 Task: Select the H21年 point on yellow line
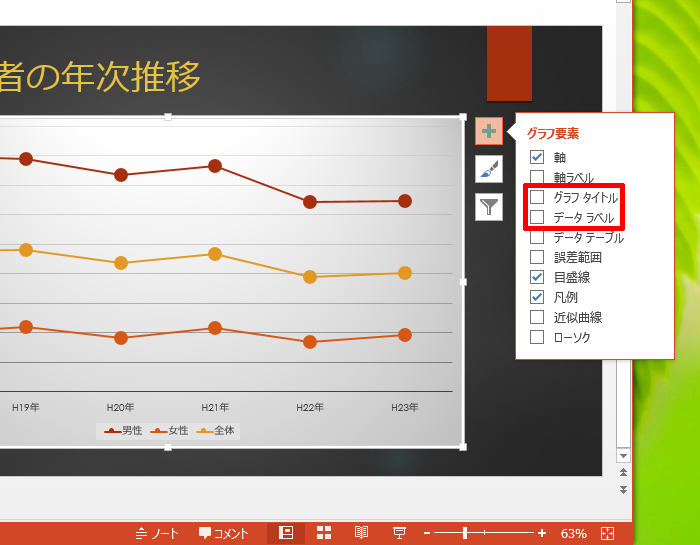(x=215, y=254)
